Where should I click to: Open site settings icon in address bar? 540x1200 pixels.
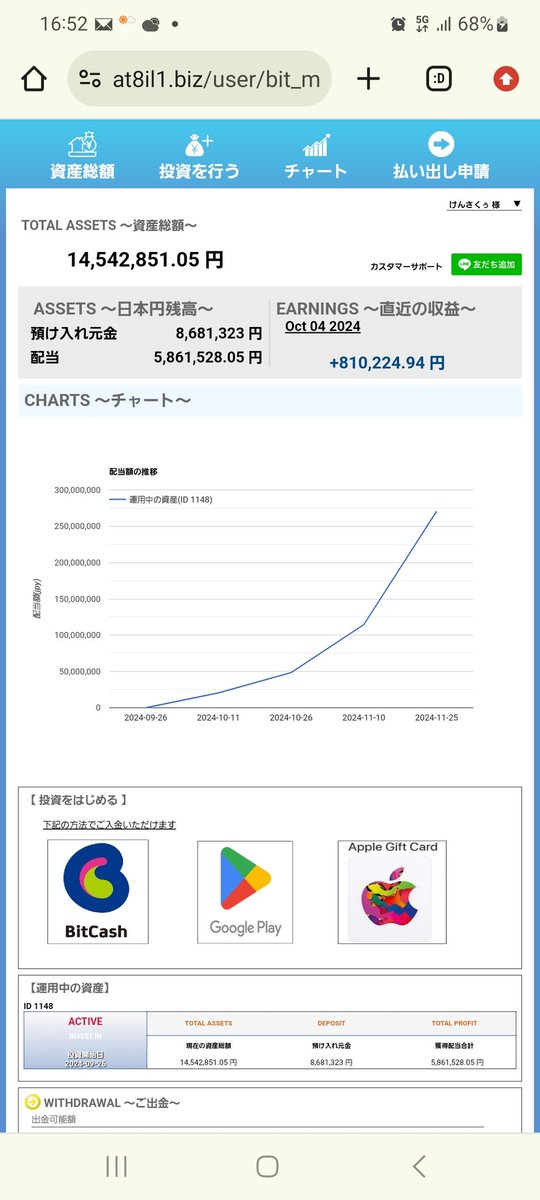coord(90,79)
